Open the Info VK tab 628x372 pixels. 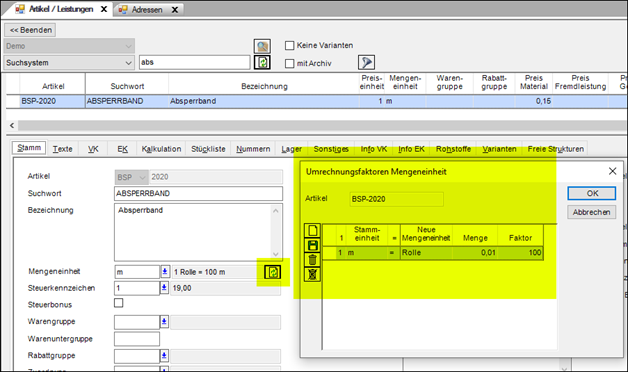(374, 149)
